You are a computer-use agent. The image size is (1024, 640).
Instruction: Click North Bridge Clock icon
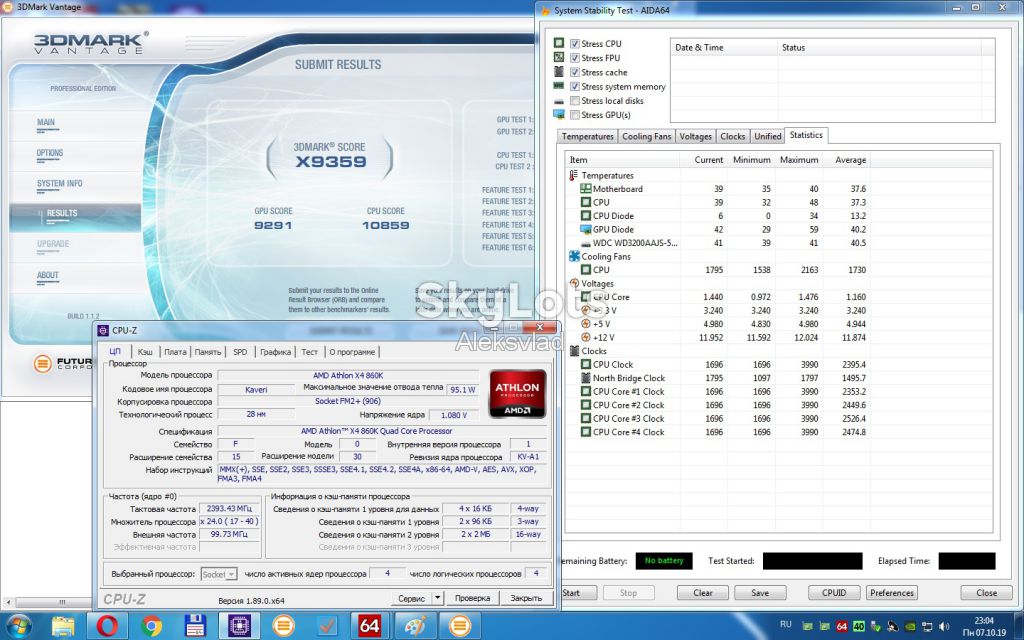(x=586, y=378)
